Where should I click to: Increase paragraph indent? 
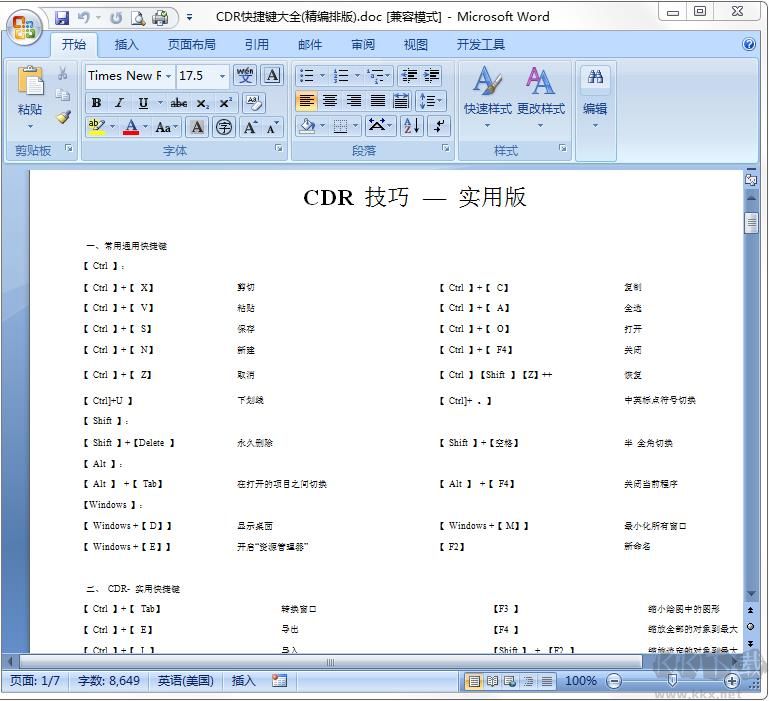pyautogui.click(x=431, y=76)
